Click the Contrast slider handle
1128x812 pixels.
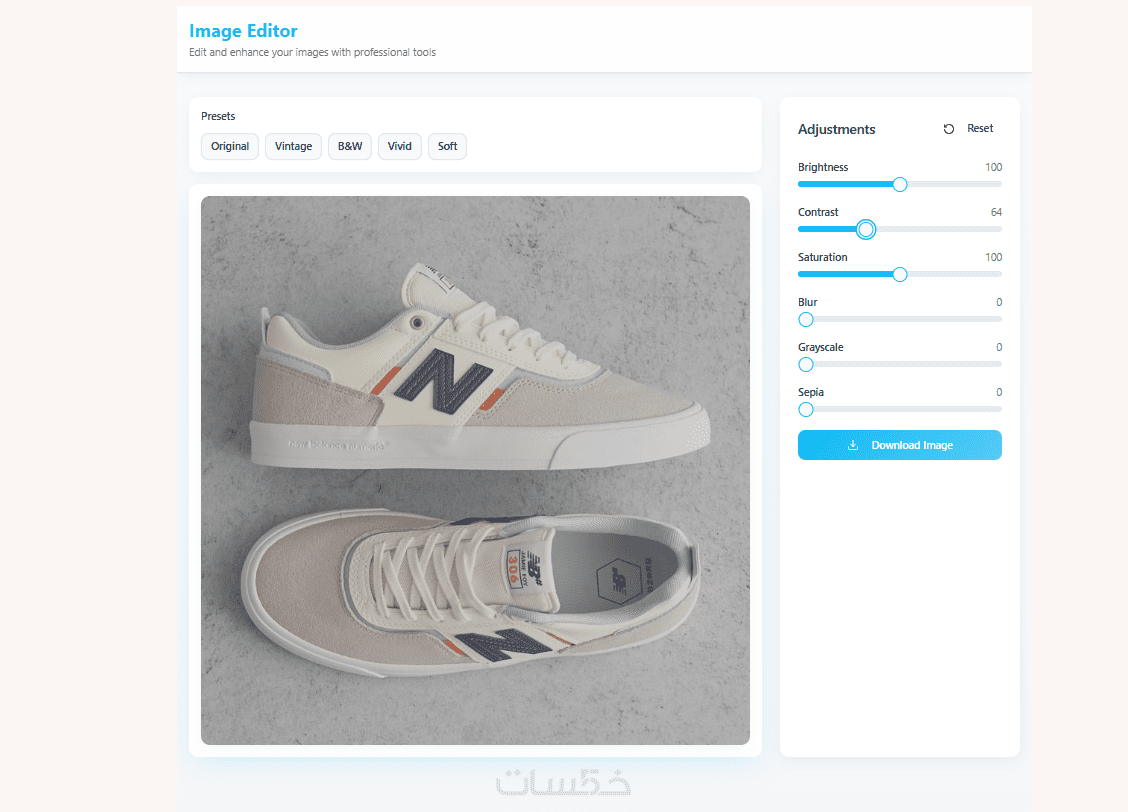pyautogui.click(x=866, y=229)
